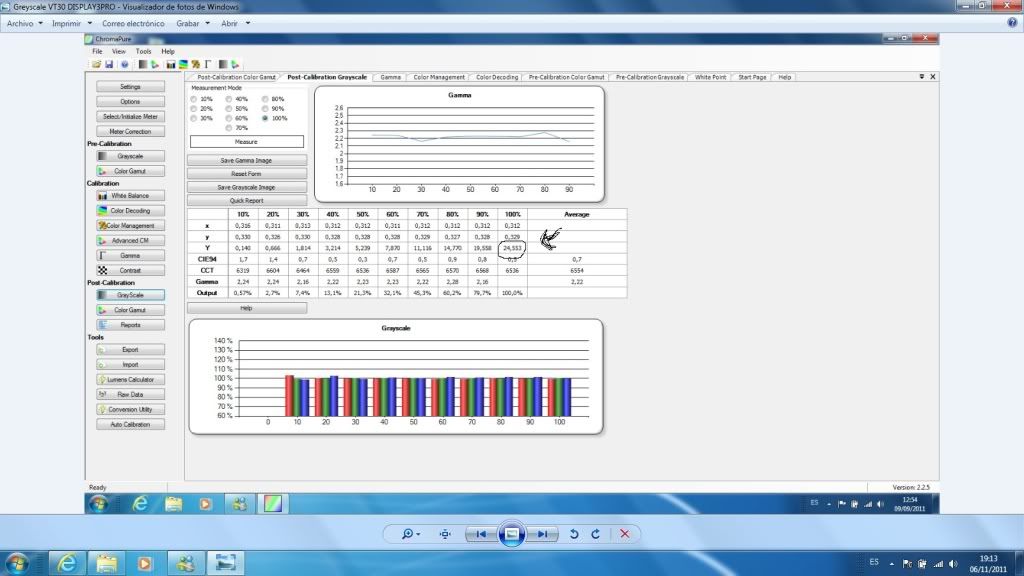Delete the photo with the red X

[624, 534]
